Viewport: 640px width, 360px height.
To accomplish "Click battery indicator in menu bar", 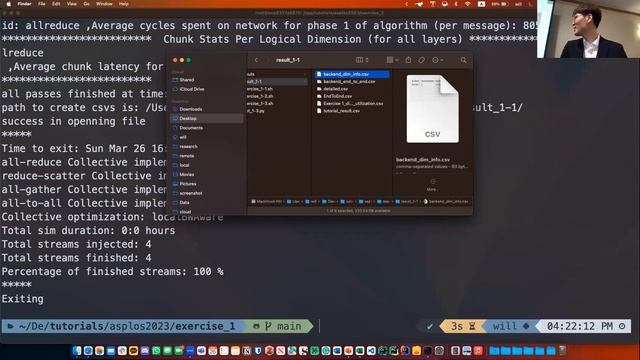I will pos(500,4).
